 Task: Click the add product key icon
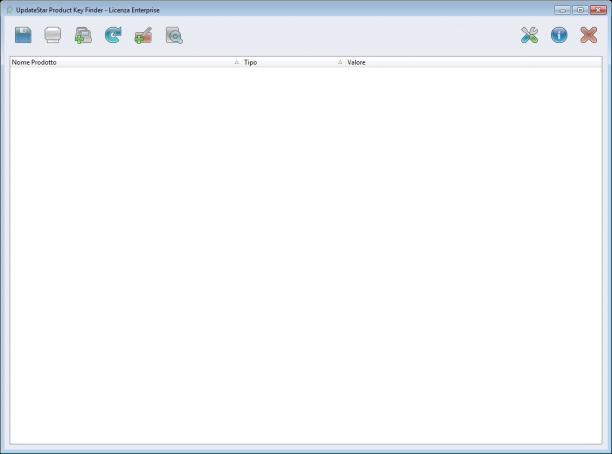(143, 35)
